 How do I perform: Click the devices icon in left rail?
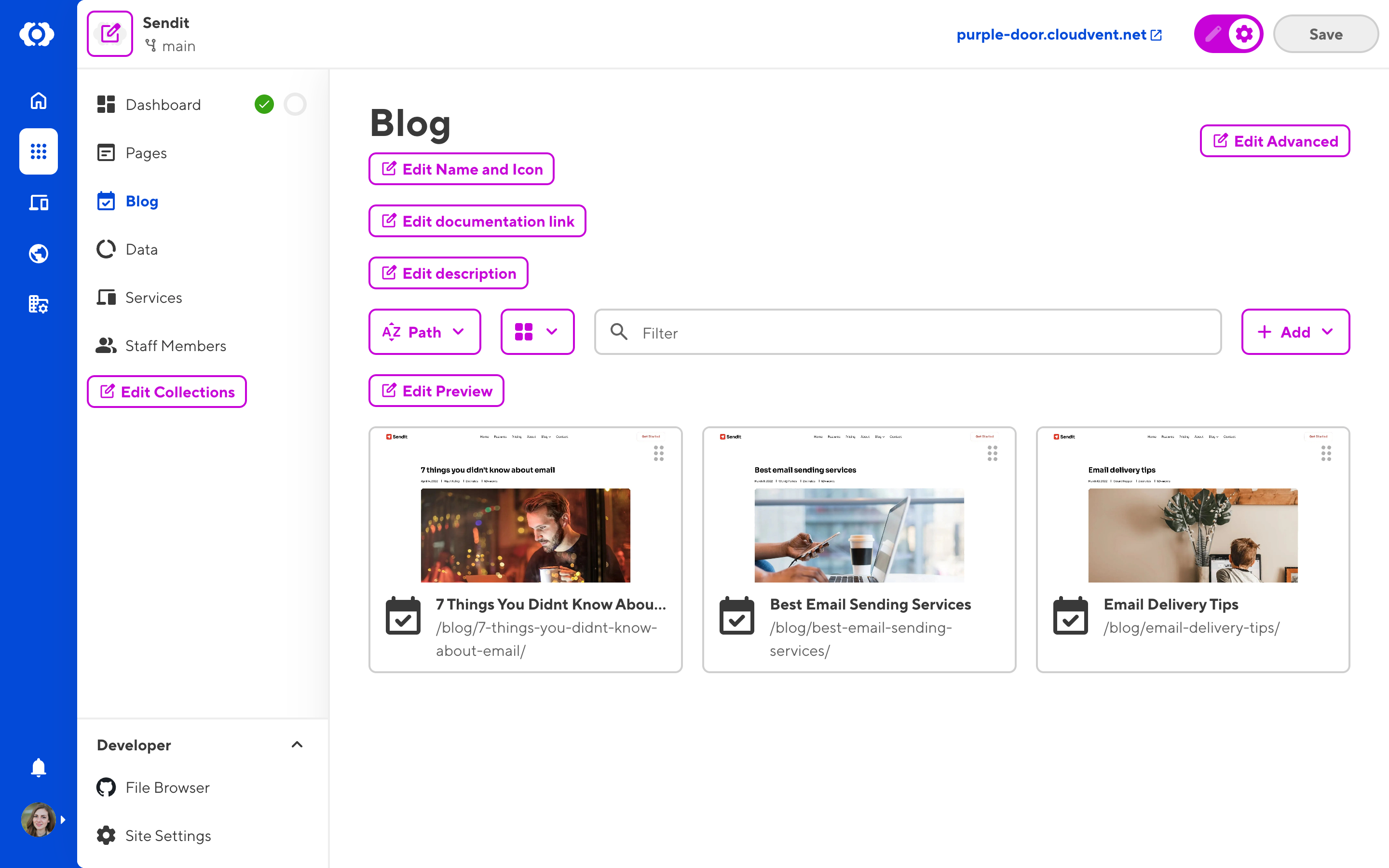(39, 203)
